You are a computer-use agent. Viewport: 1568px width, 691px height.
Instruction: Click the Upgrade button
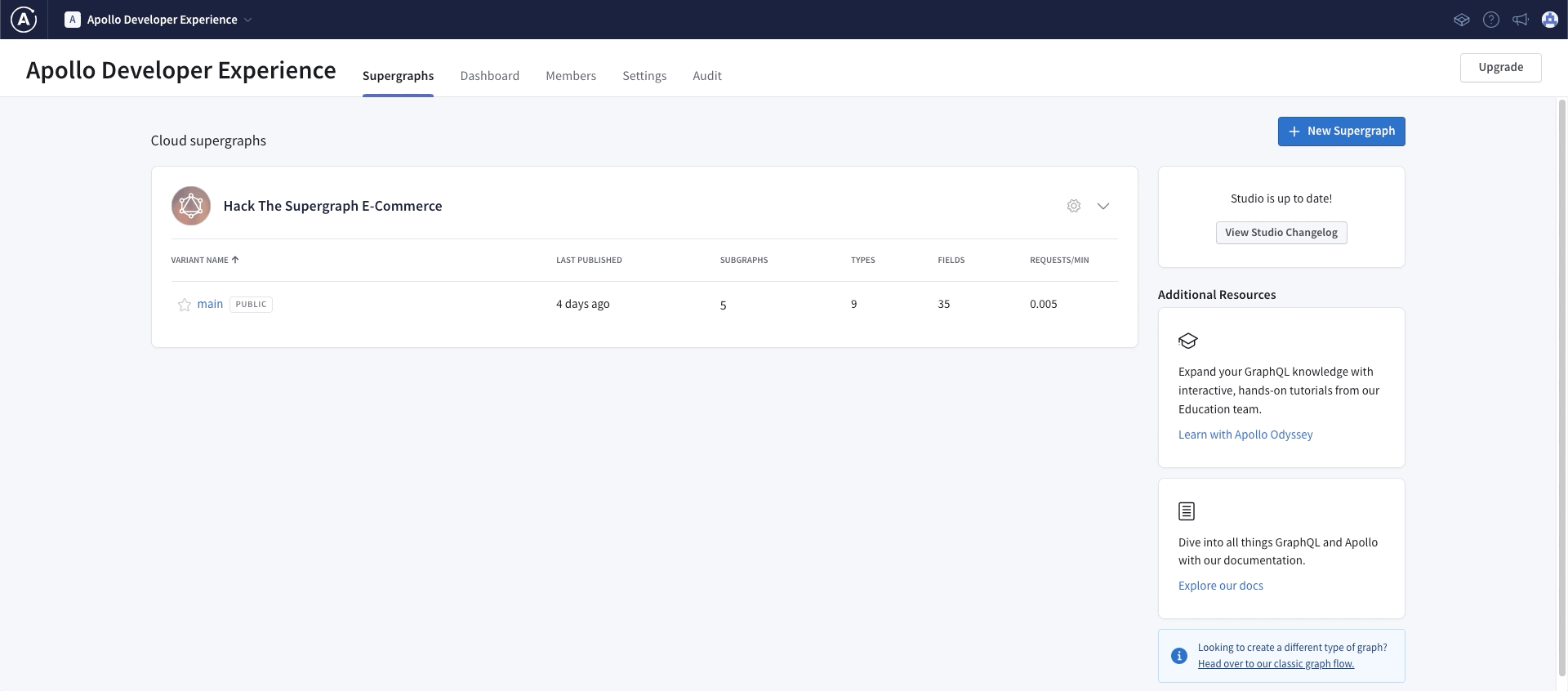click(x=1500, y=67)
